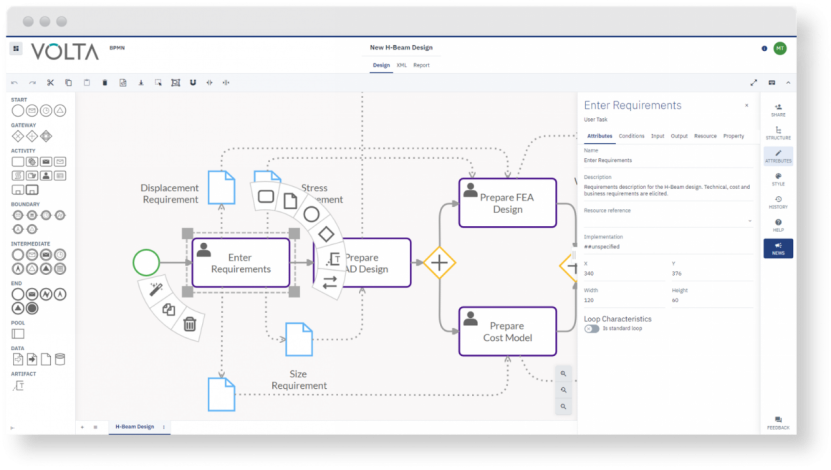The height and width of the screenshot is (470, 831).
Task: Pick the Pool shape from palette
Action: click(x=17, y=334)
